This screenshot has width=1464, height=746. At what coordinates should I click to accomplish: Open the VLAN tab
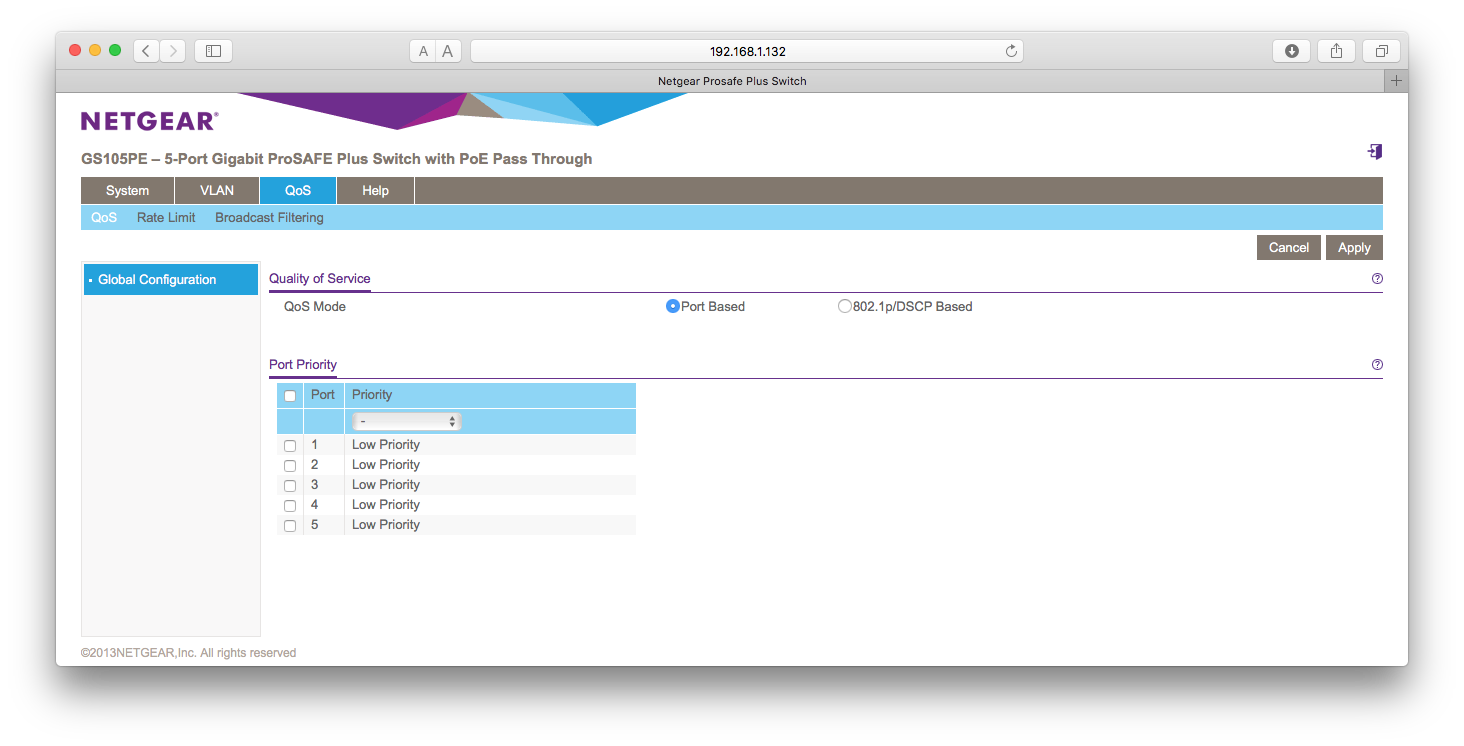point(217,191)
